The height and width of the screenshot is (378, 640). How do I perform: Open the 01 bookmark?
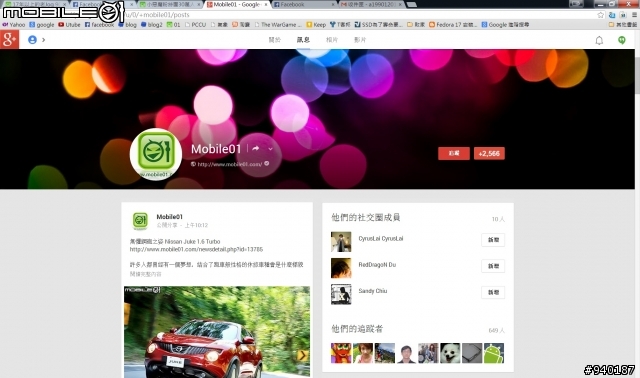(x=173, y=24)
